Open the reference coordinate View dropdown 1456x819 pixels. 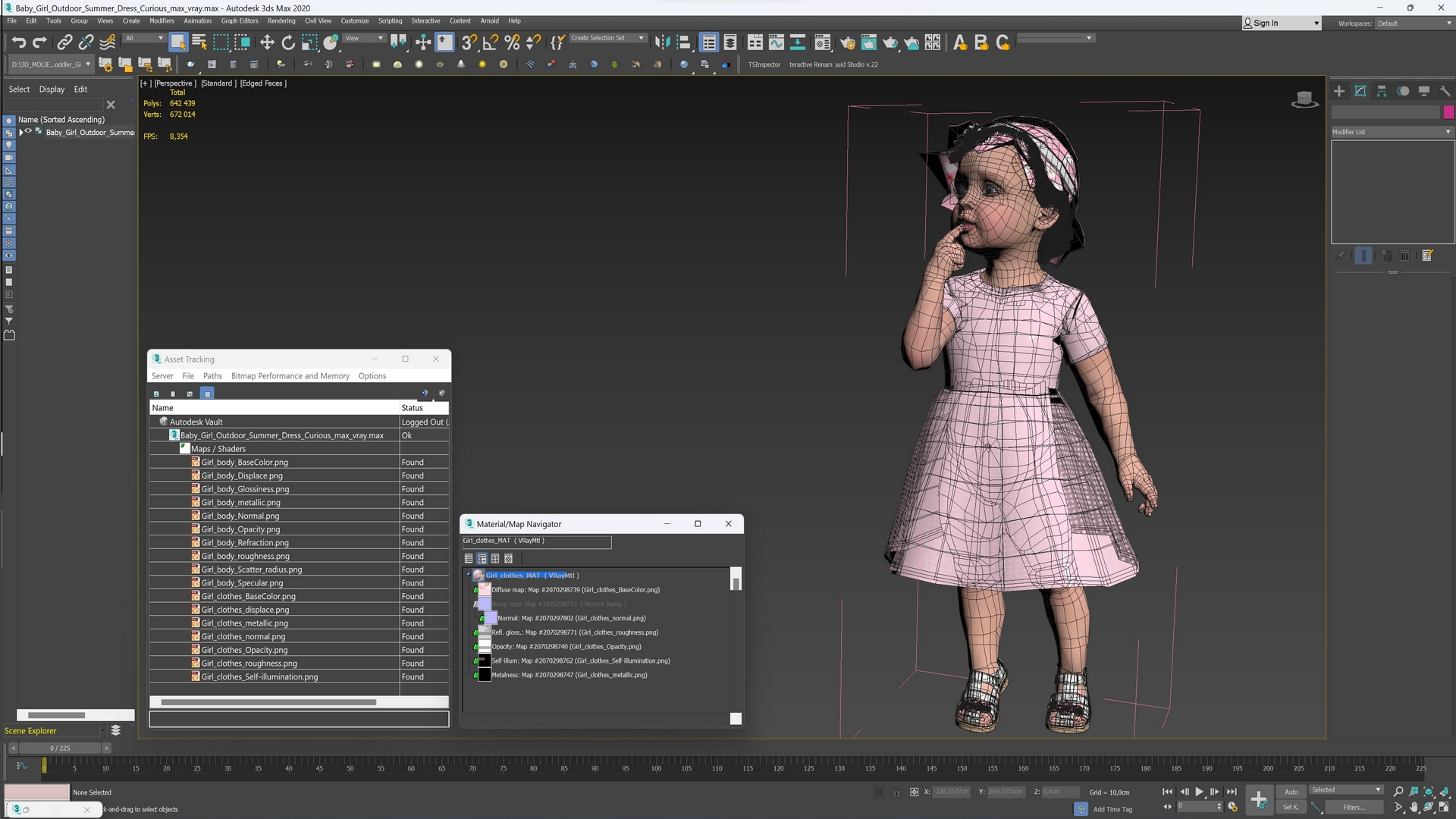(365, 38)
